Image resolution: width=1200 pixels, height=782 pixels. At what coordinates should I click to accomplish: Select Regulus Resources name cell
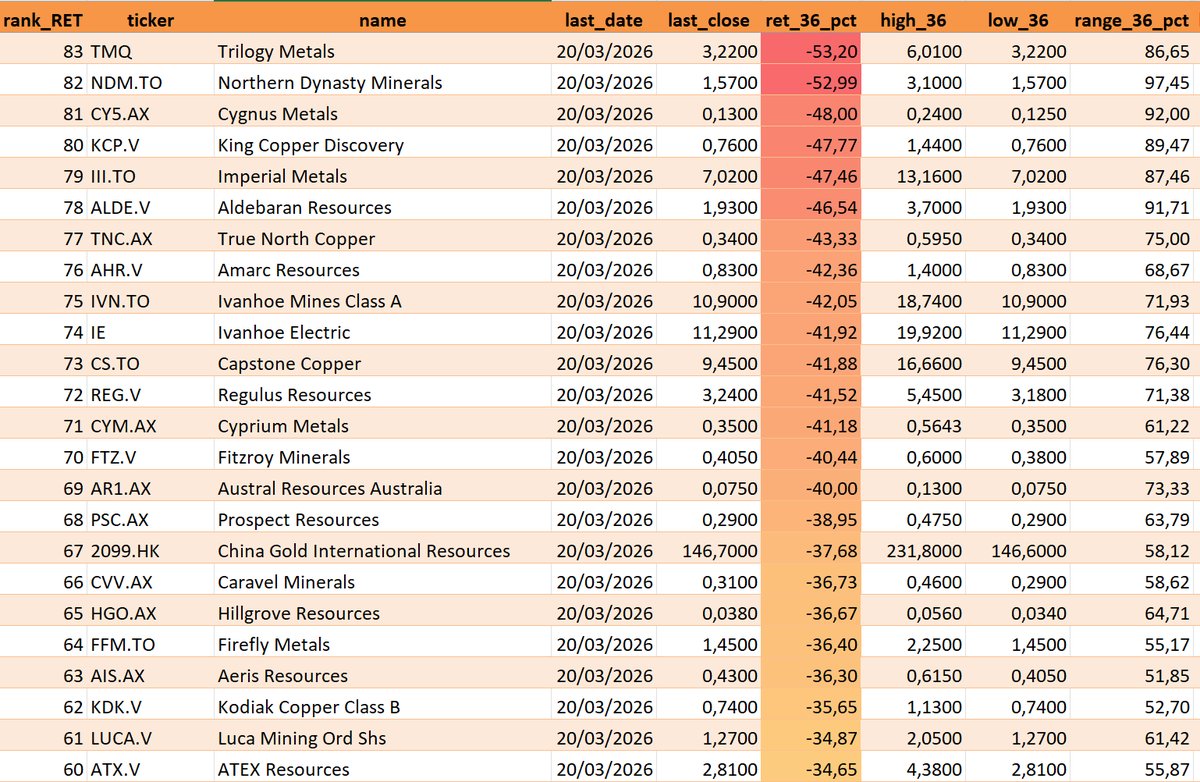[x=382, y=394]
